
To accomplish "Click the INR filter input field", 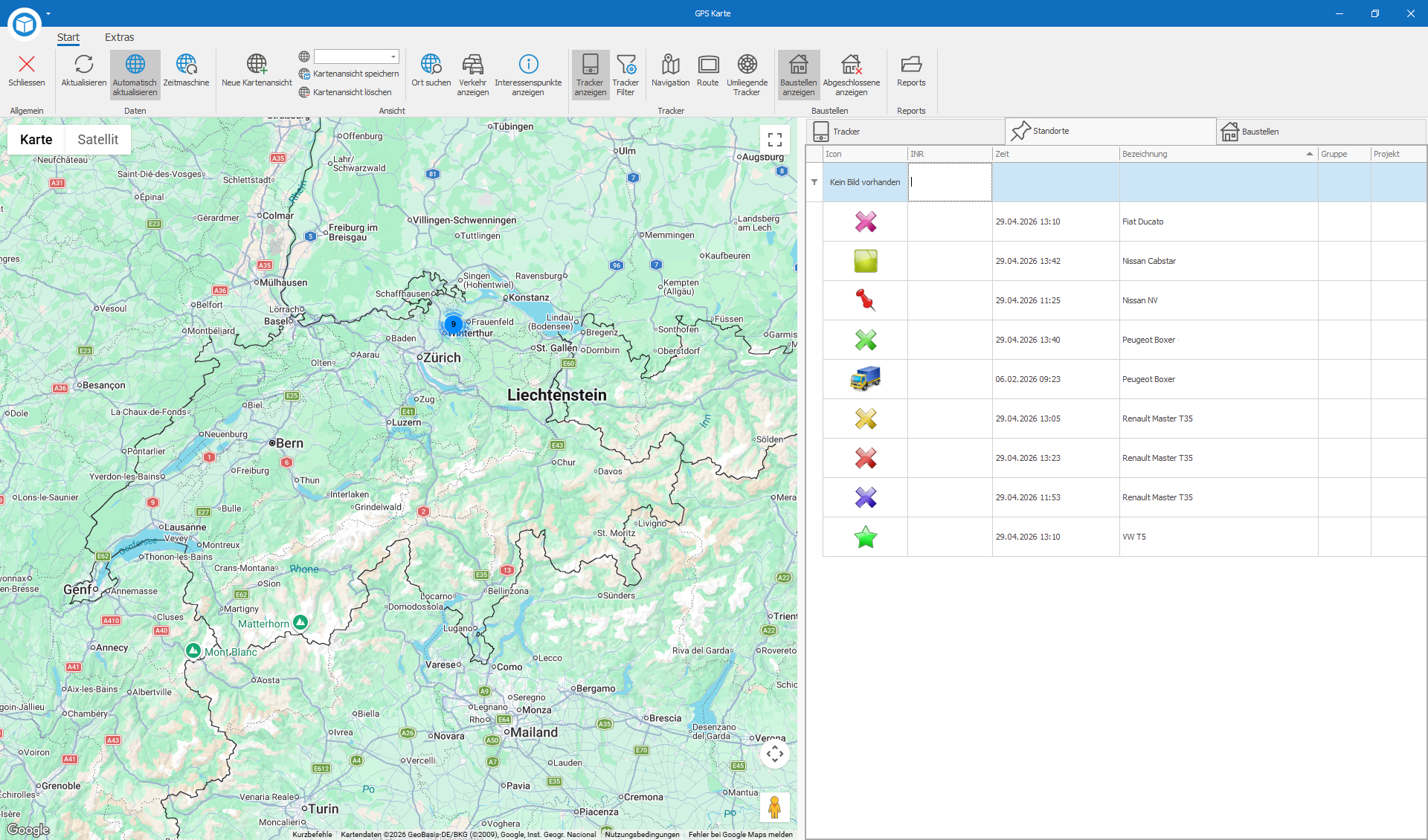I will (950, 182).
